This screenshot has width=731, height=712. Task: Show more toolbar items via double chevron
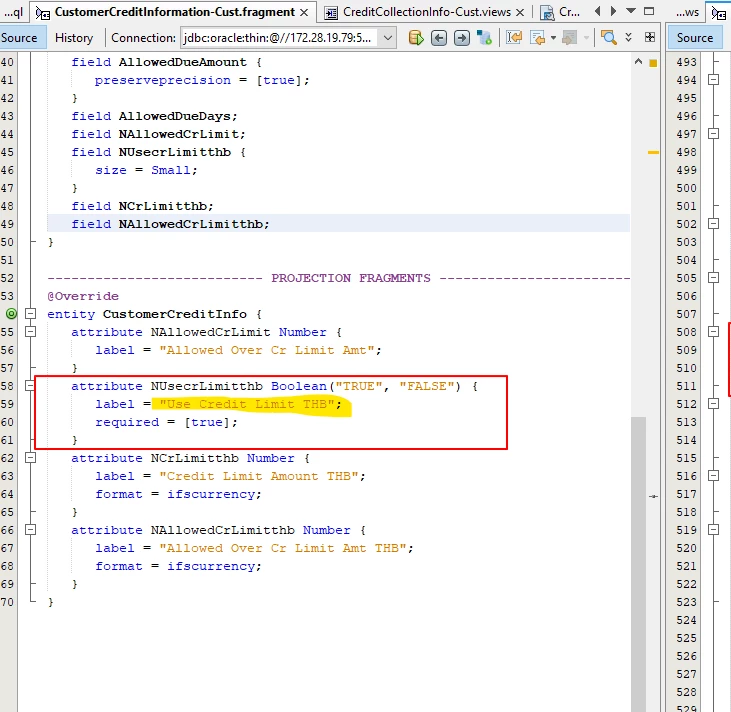click(628, 37)
